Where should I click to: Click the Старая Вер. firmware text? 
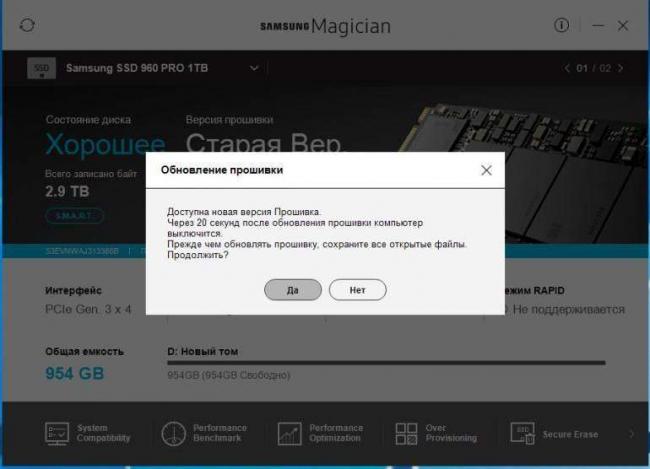tap(264, 142)
